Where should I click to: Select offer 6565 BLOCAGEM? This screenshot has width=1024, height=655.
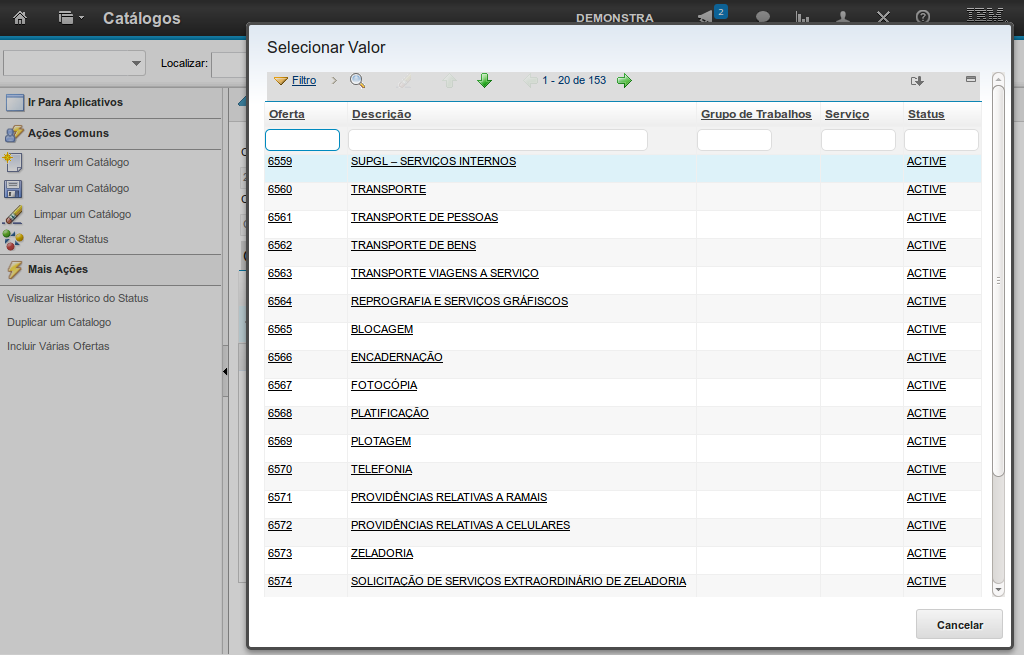280,329
